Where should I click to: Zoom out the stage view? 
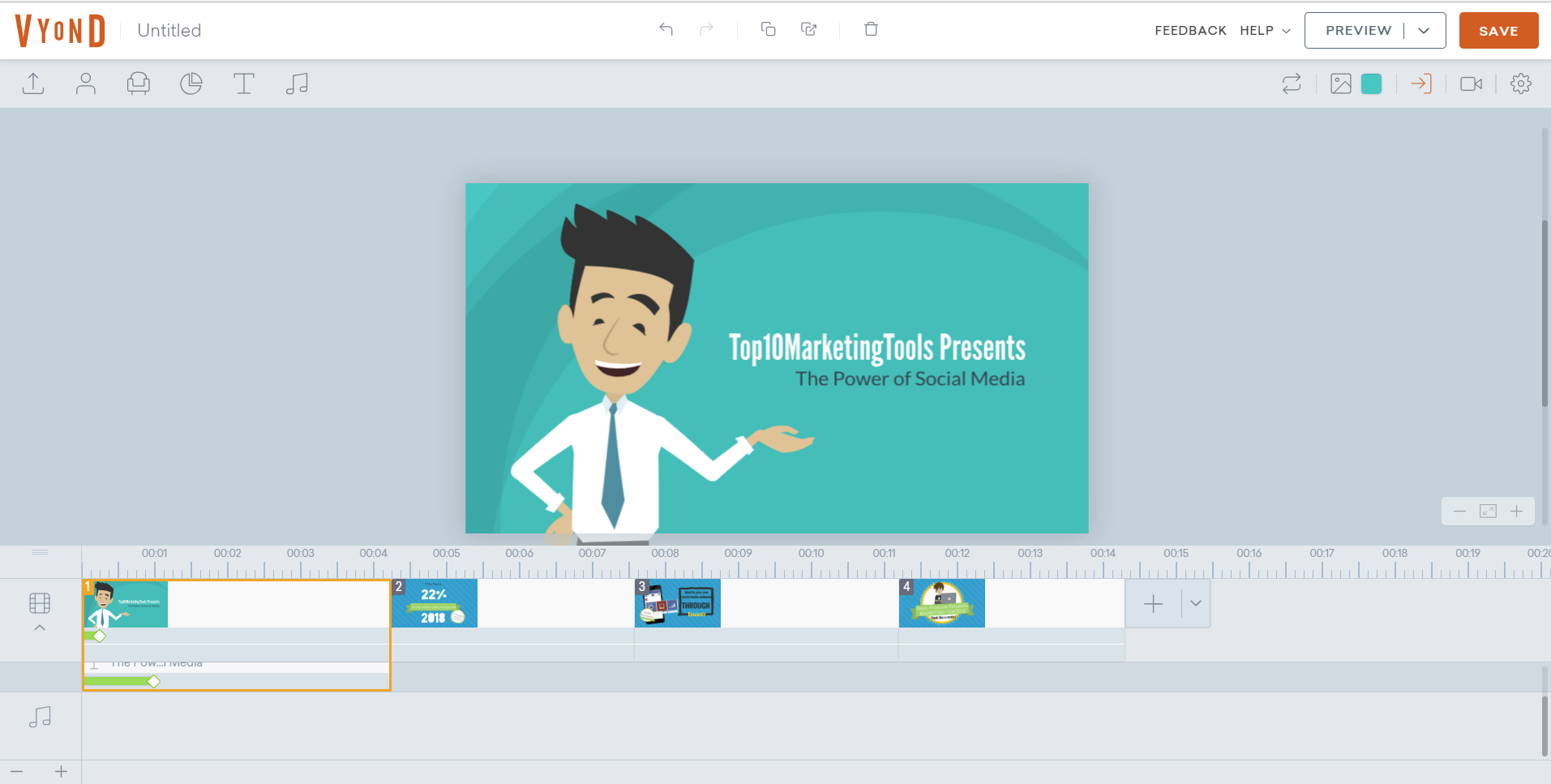point(1459,512)
